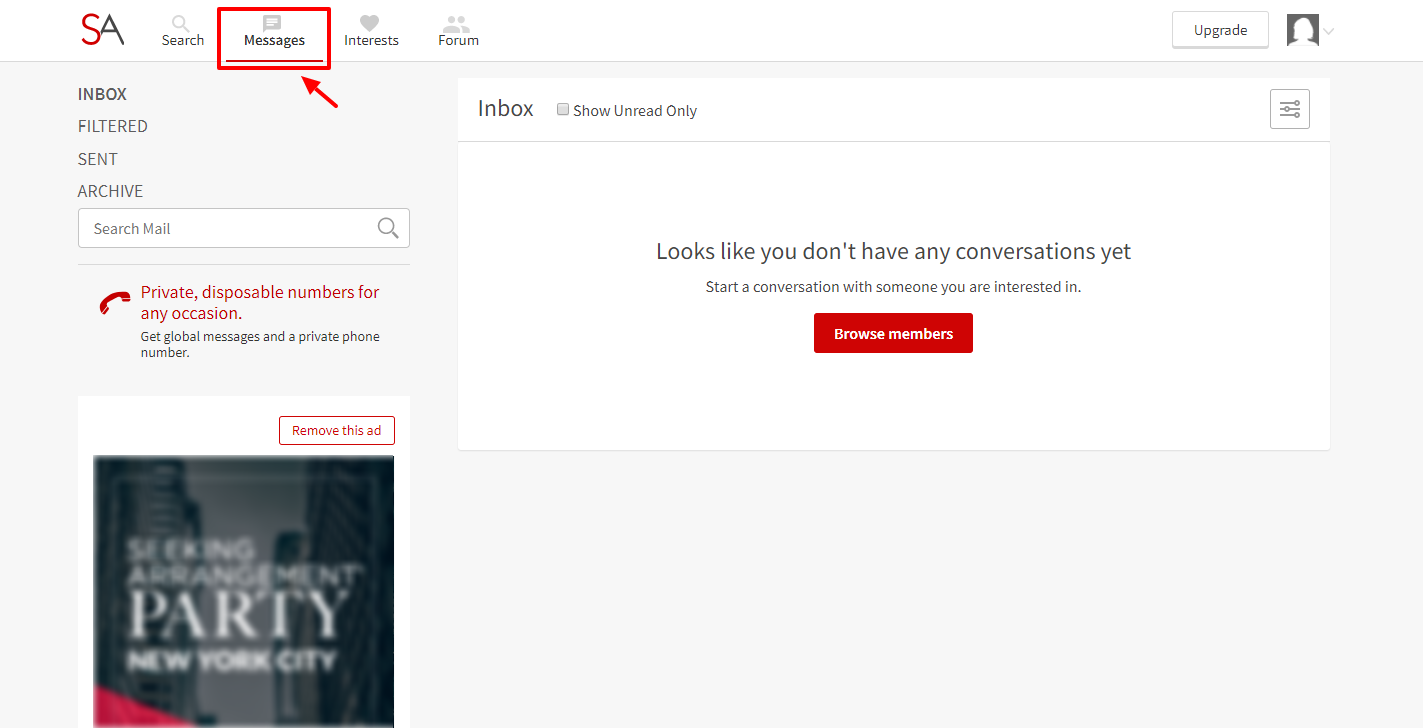The width and height of the screenshot is (1423, 728).
Task: Open the Messages tab
Action: [x=274, y=31]
